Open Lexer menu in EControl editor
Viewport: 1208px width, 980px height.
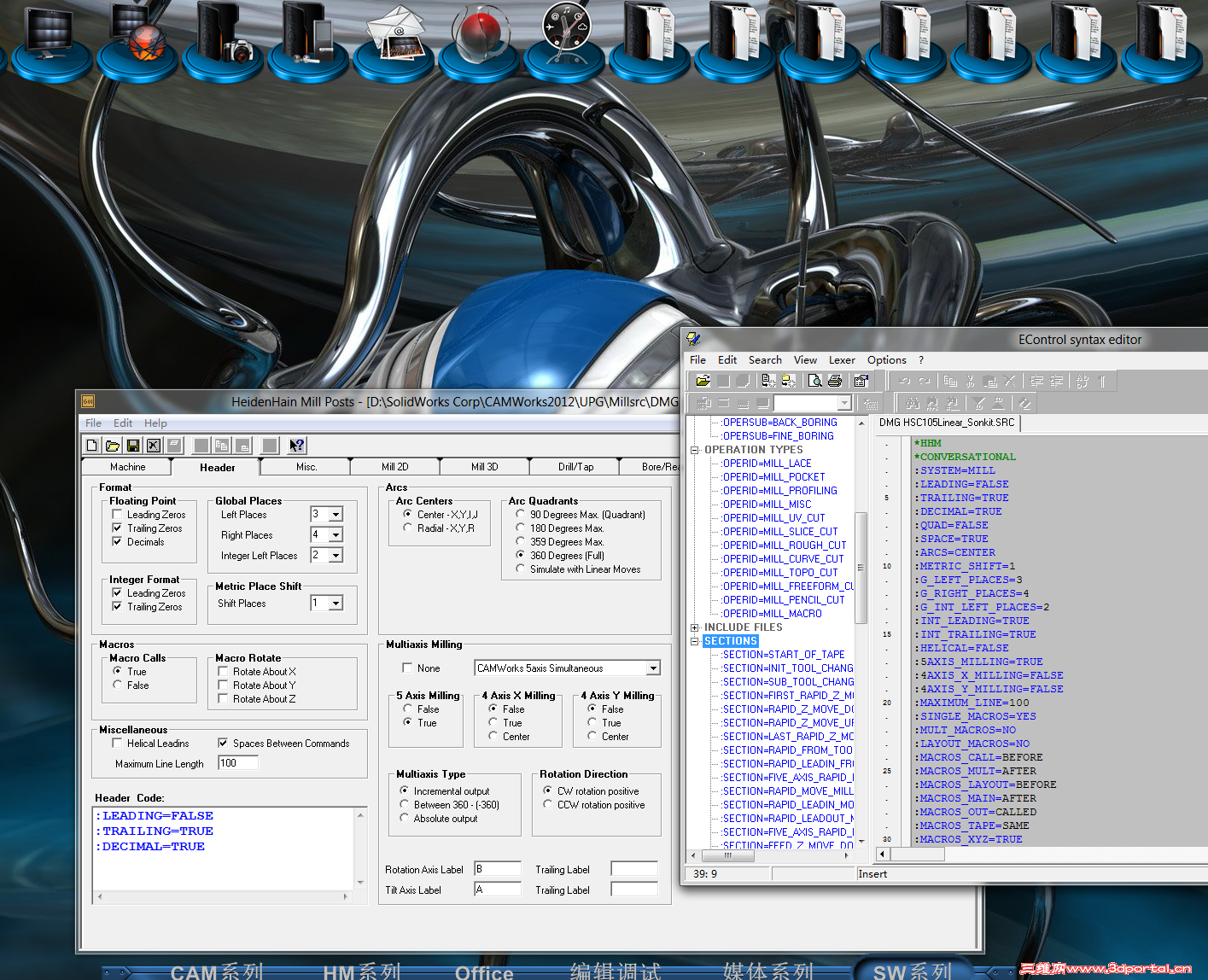point(841,360)
